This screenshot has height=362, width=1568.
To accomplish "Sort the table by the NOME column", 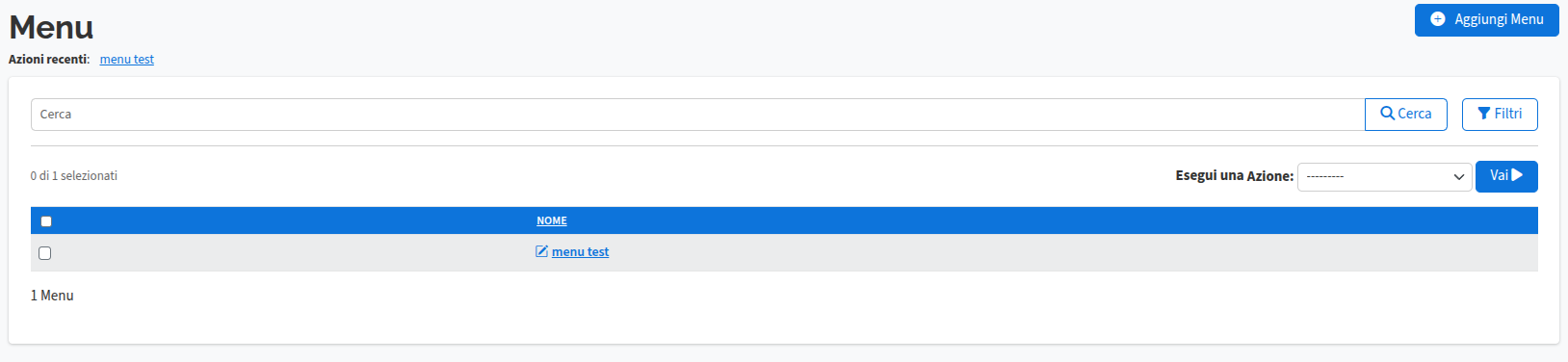I will tap(552, 220).
